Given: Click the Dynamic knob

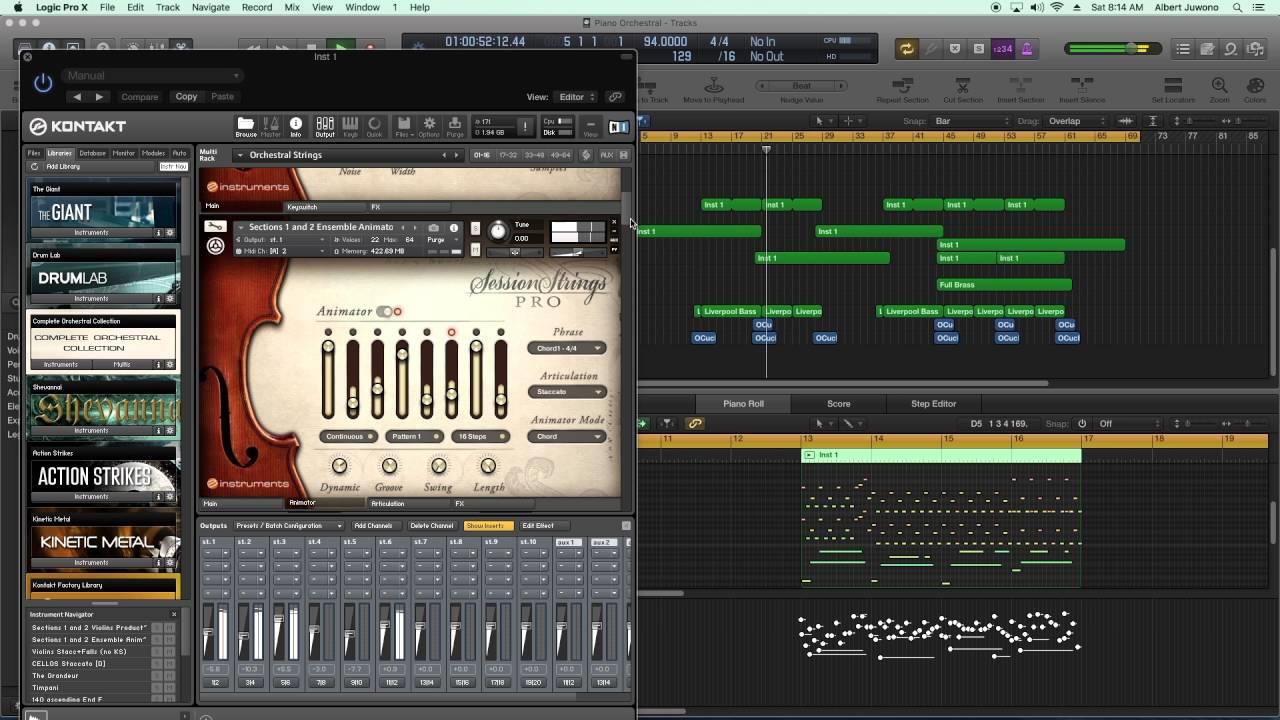Looking at the screenshot, I should [x=339, y=466].
